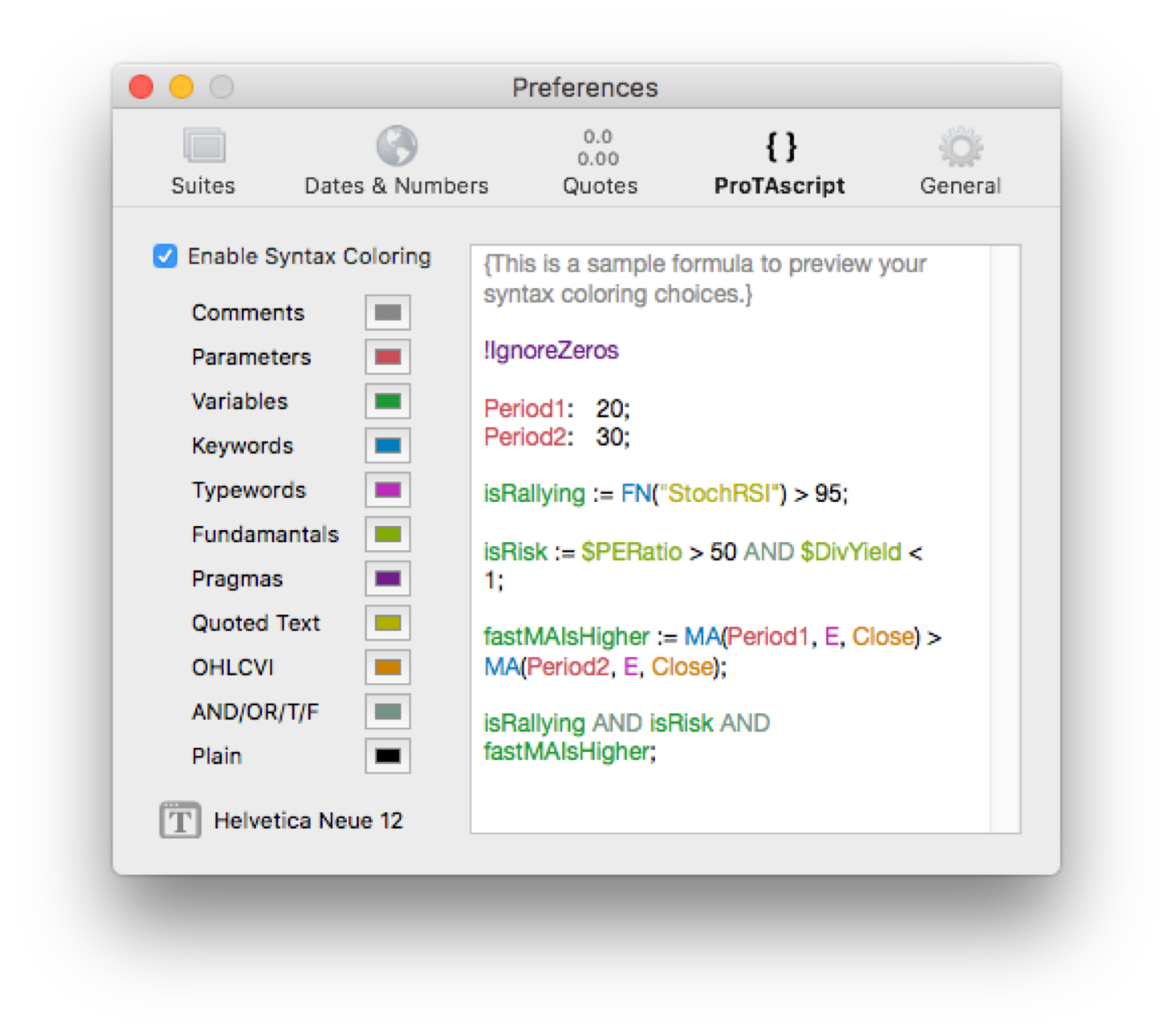Adjust the Quoted Text color
Screen dimensions: 1173x1036
(387, 623)
